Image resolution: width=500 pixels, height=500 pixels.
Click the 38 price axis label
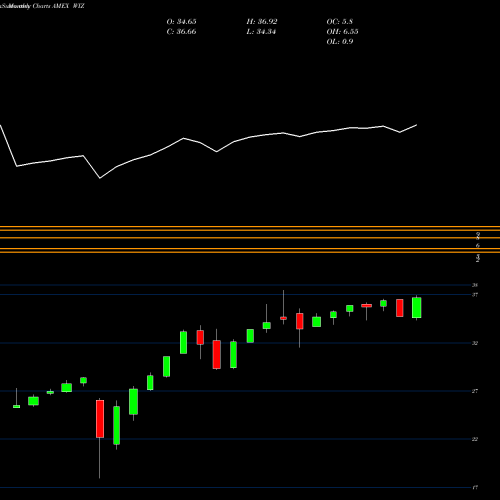click(475, 285)
